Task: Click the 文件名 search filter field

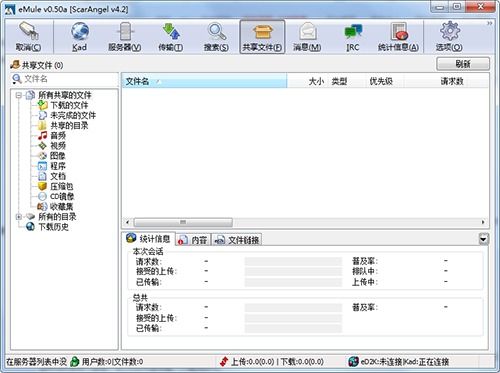Action: 64,79
